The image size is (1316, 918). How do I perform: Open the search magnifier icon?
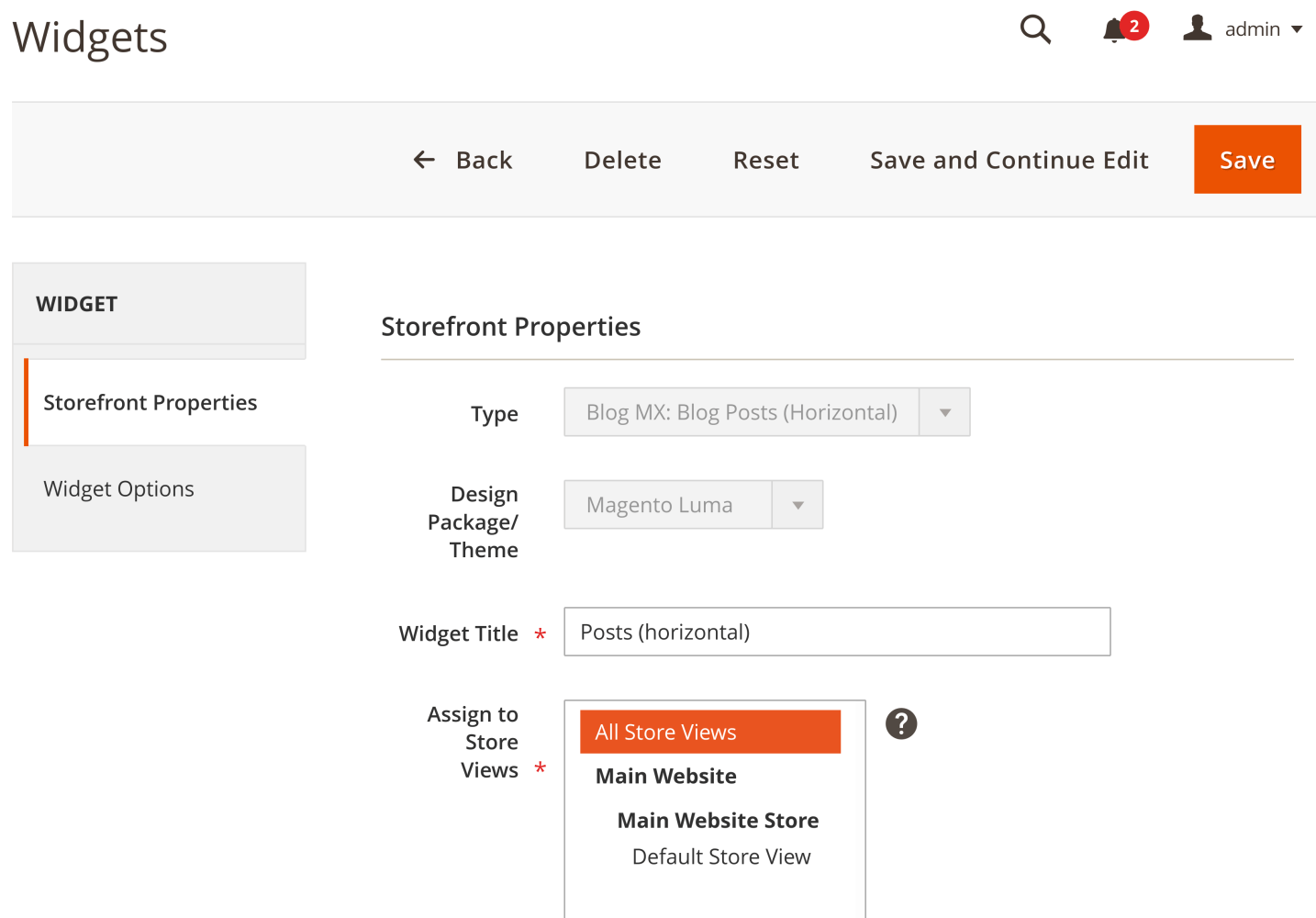1035,29
